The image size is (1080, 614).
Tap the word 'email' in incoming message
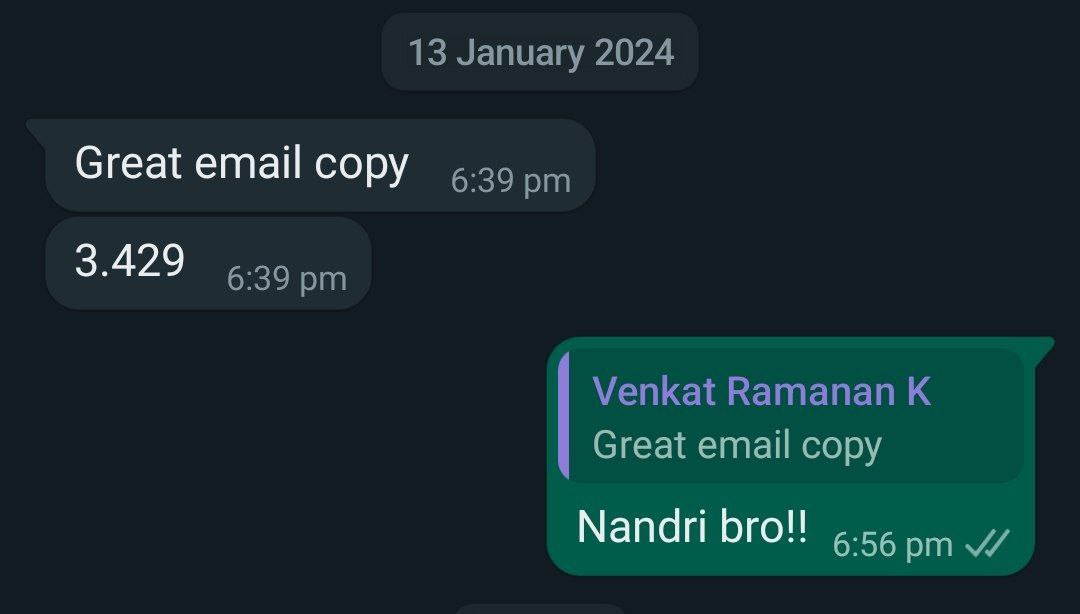point(249,163)
